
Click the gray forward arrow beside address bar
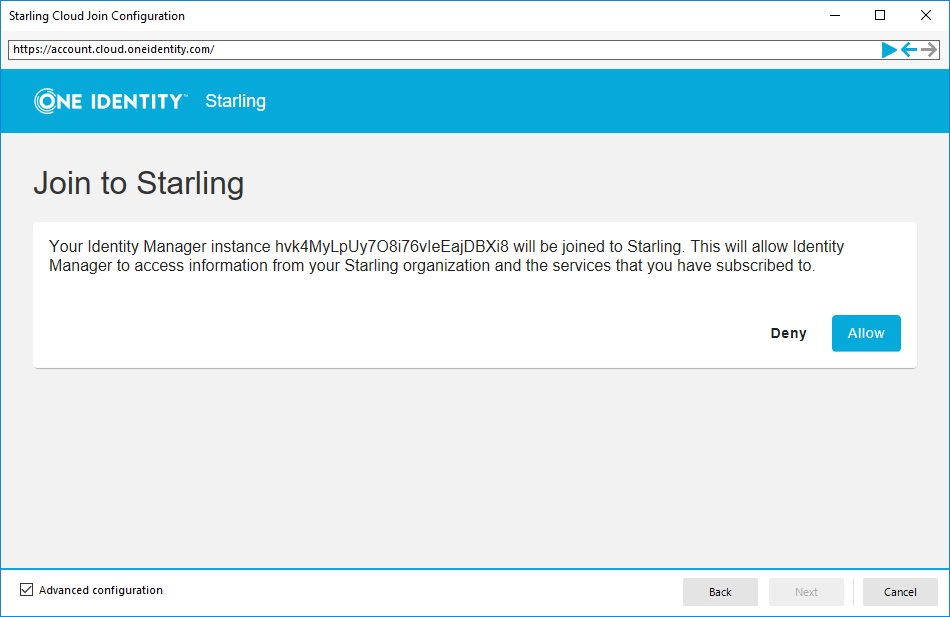coord(929,50)
